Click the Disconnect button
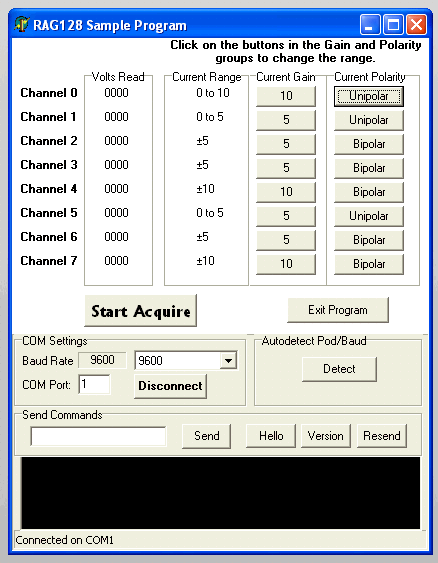 click(x=170, y=386)
